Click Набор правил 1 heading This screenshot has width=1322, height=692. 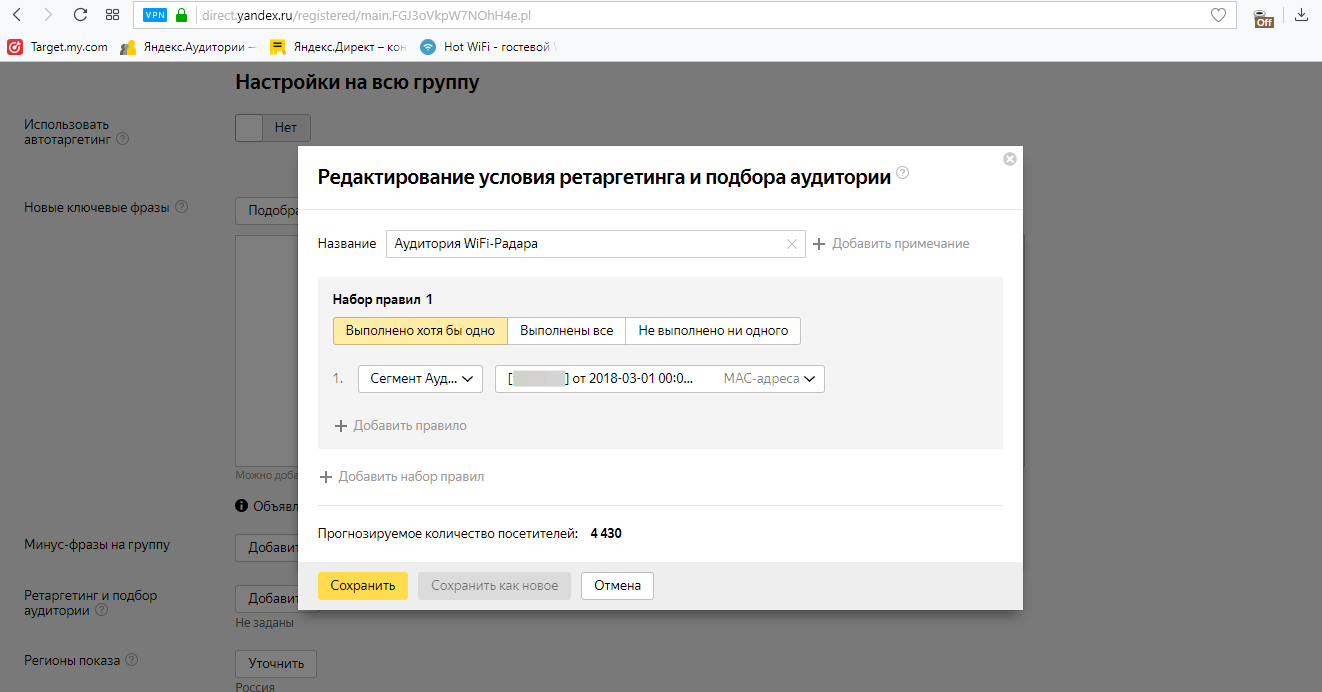point(382,299)
